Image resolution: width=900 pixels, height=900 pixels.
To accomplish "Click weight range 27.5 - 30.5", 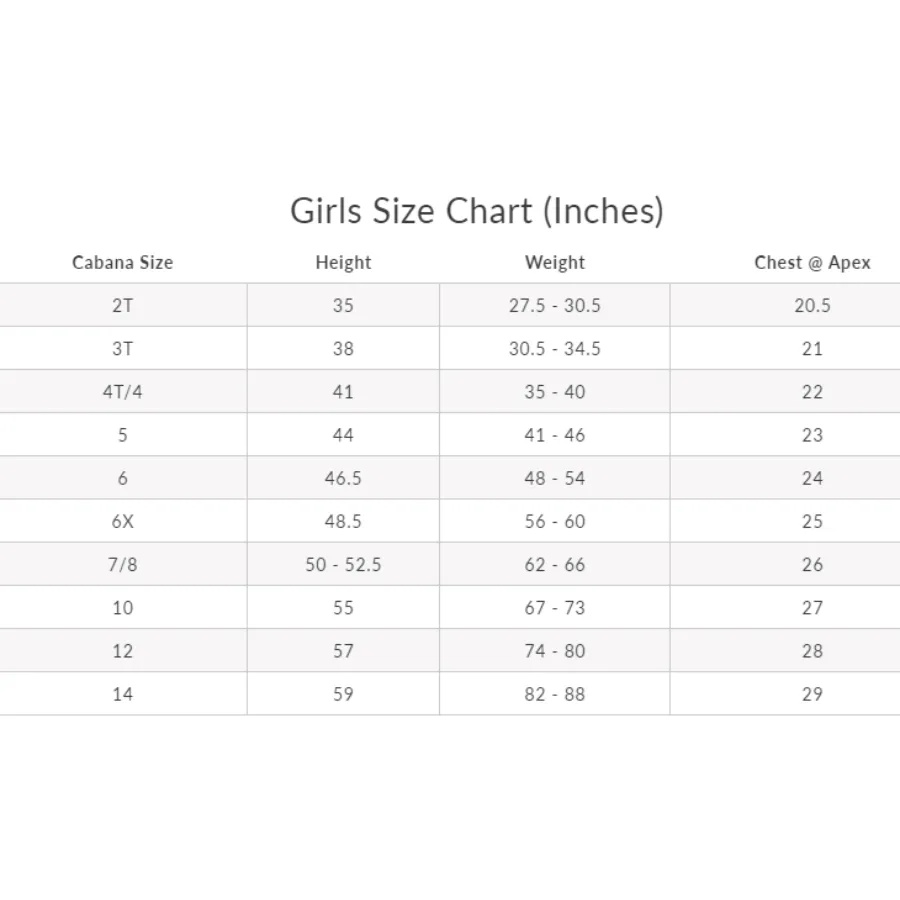I will (555, 306).
